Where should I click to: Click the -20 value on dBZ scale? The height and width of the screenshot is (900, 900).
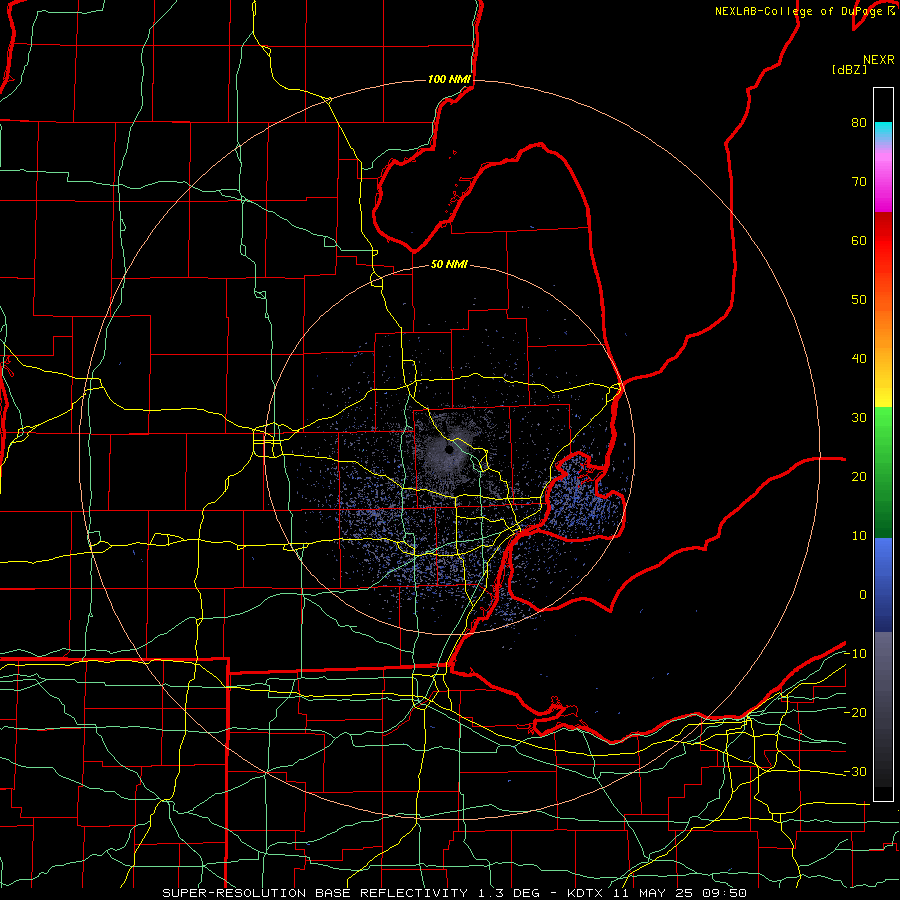(x=855, y=712)
